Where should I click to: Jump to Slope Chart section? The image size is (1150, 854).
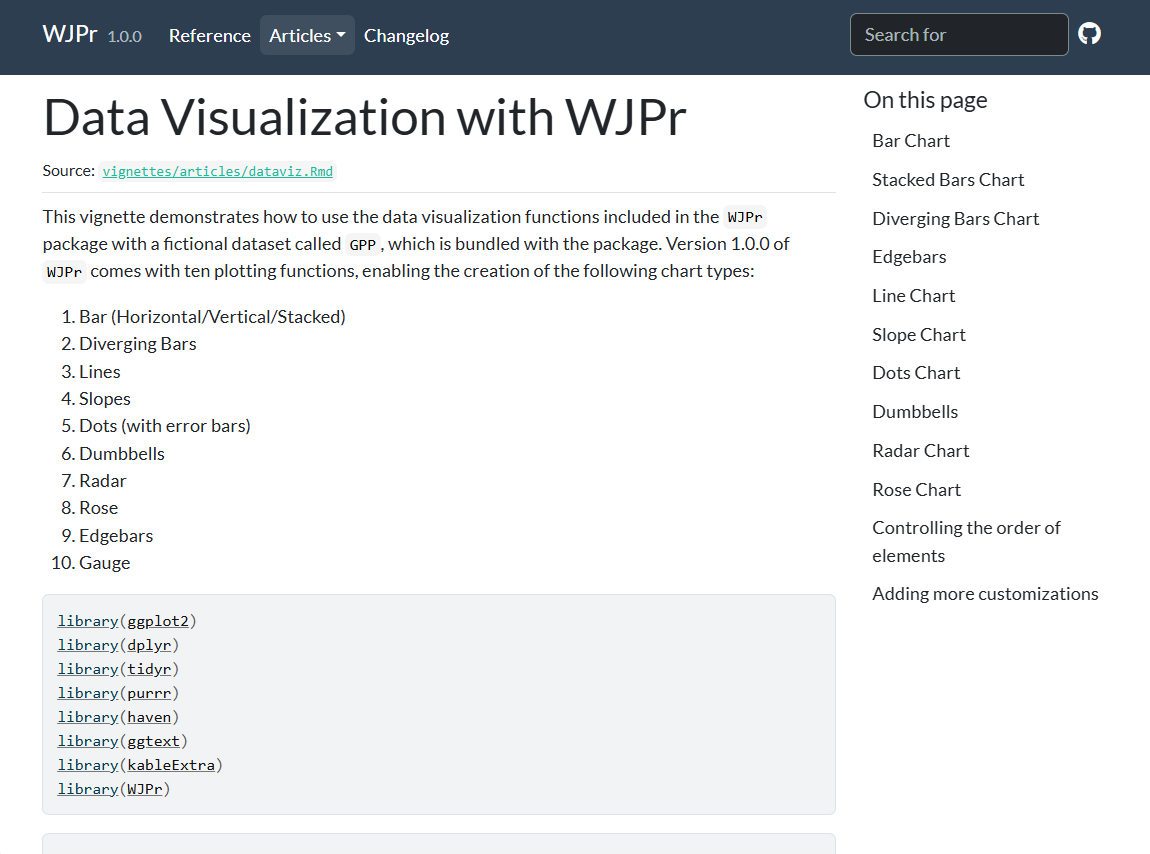pos(918,335)
